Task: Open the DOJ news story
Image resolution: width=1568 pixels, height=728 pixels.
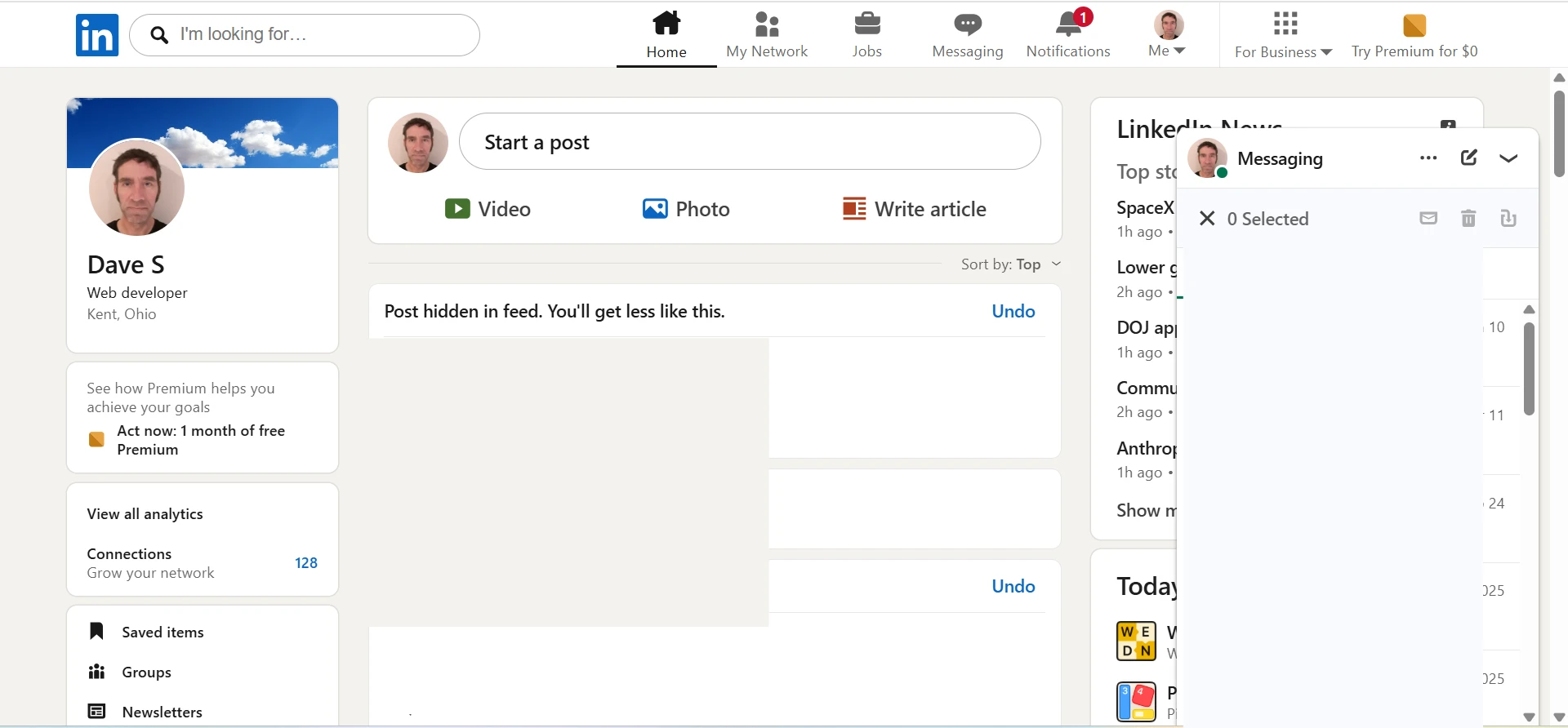Action: (x=1147, y=328)
